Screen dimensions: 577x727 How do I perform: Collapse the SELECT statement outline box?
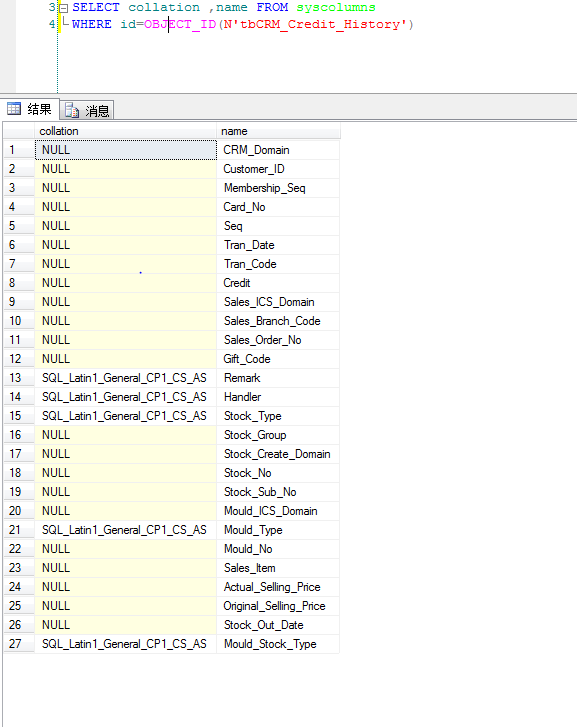64,8
